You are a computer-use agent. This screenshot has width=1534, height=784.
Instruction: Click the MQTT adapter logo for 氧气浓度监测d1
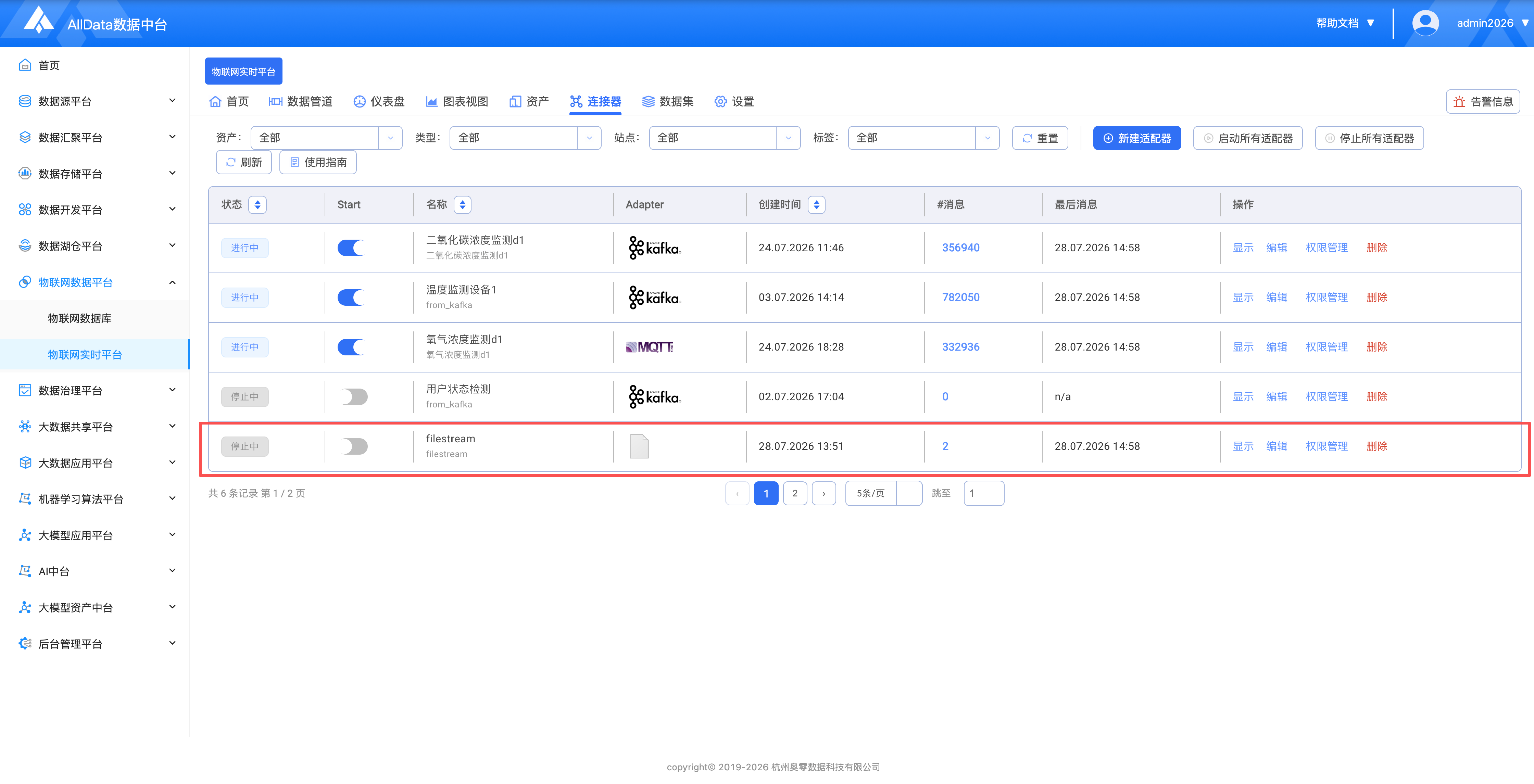click(x=650, y=347)
